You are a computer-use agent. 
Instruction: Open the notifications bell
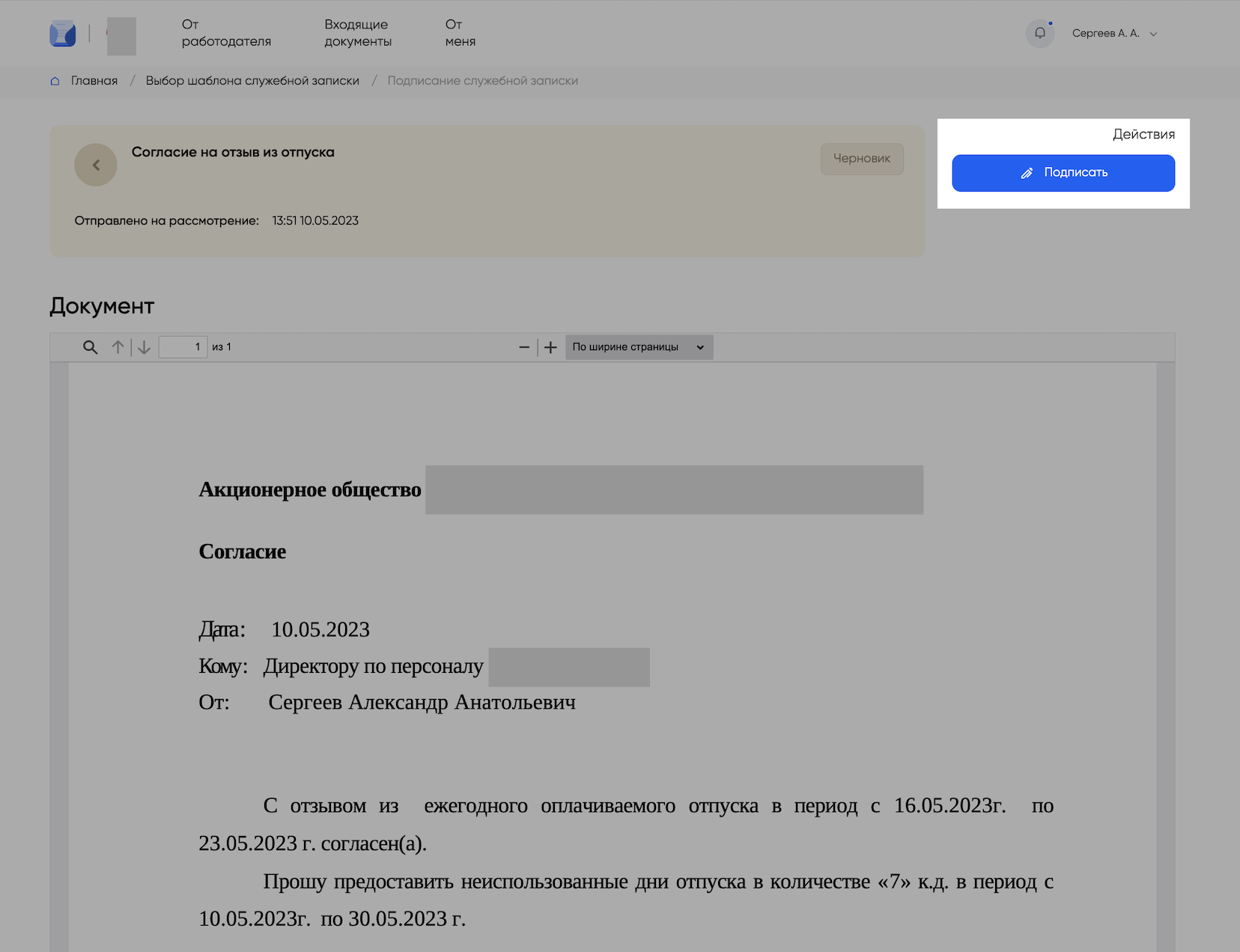[1039, 34]
